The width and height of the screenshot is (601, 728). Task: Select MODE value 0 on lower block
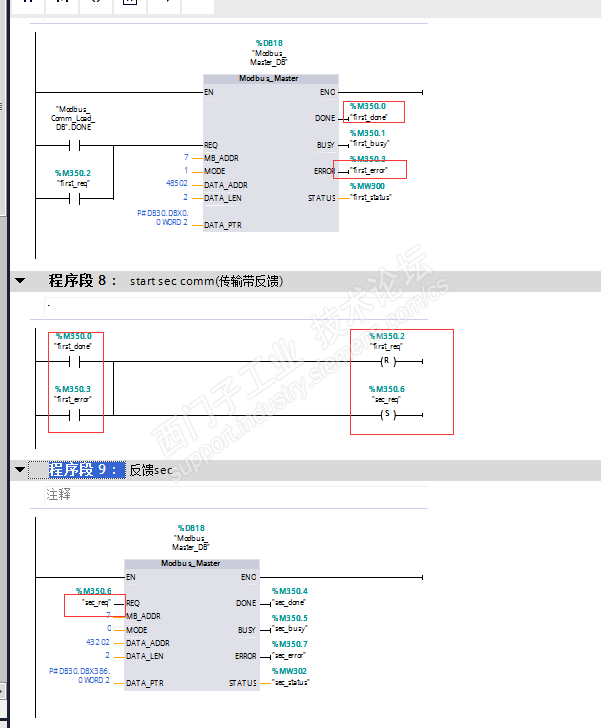click(109, 628)
